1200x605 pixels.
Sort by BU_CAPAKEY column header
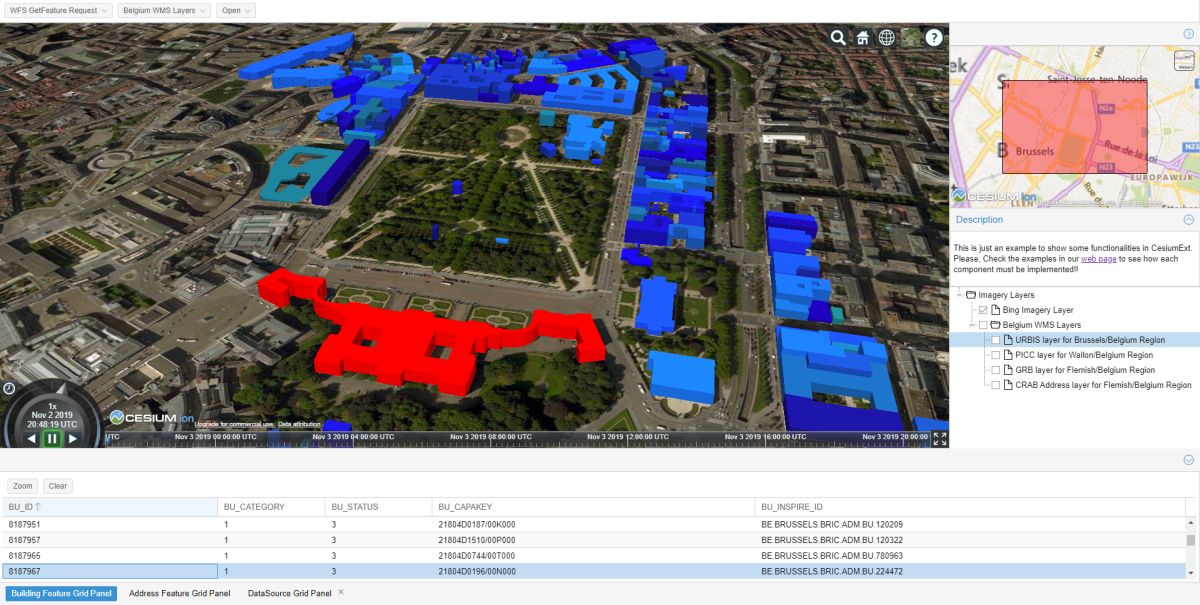click(x=594, y=507)
